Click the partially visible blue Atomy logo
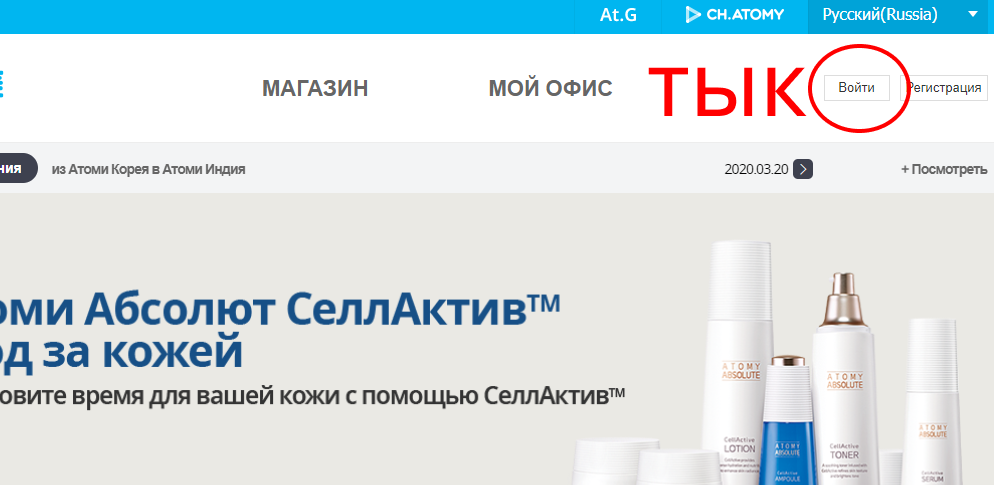Screen dimensions: 994x485 (x=1, y=84)
